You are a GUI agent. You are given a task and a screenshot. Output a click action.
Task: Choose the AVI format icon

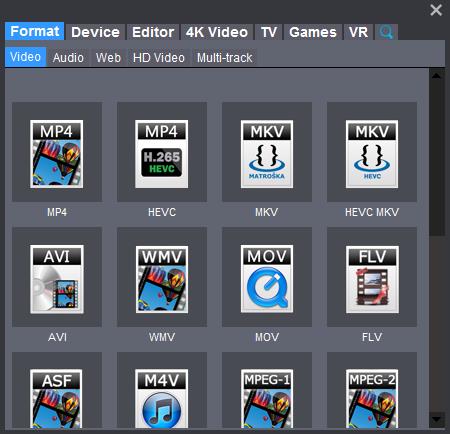pyautogui.click(x=57, y=279)
